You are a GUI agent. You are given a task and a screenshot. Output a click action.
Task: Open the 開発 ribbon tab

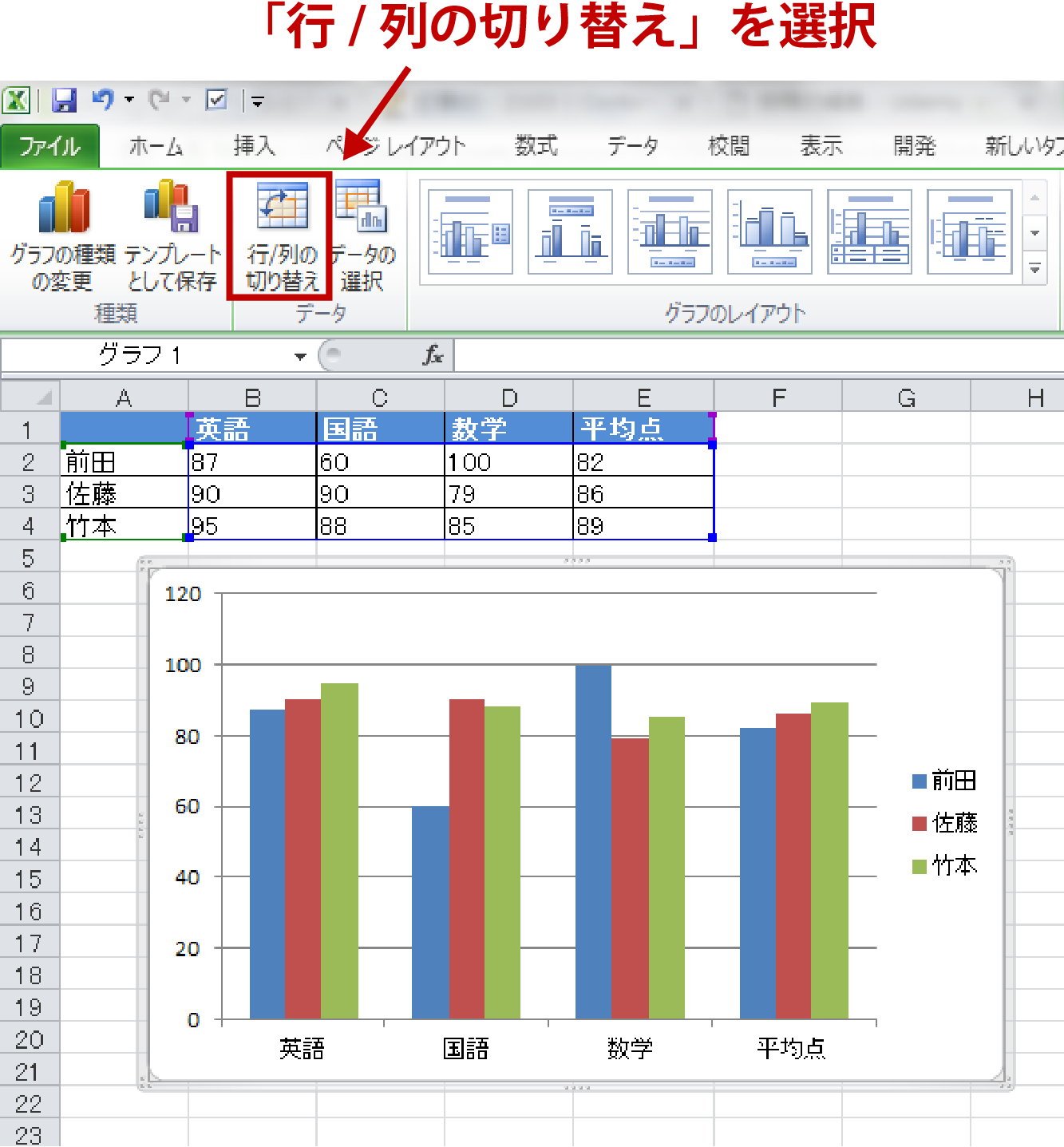[914, 147]
